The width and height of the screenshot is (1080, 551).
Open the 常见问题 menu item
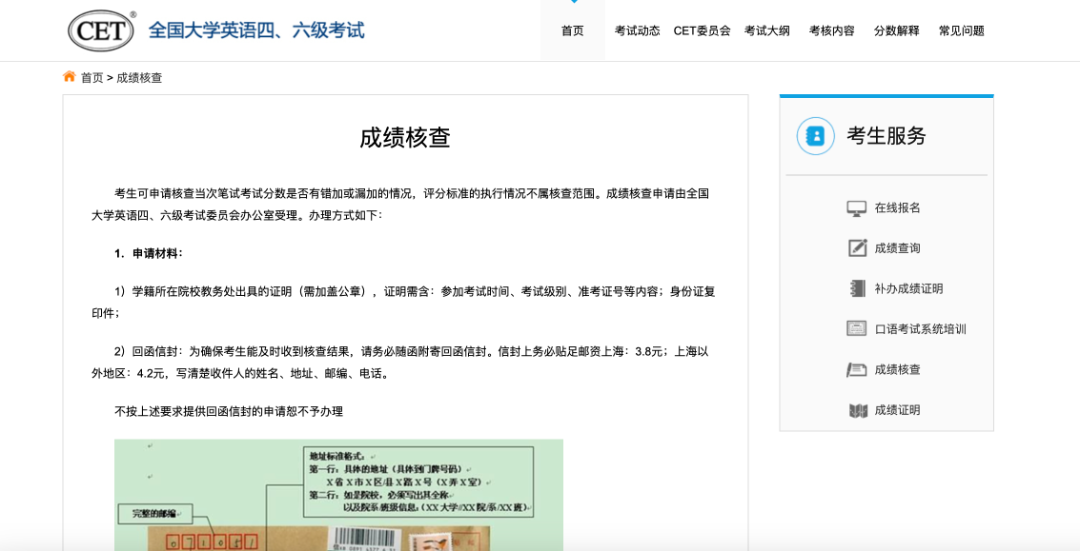pyautogui.click(x=962, y=30)
